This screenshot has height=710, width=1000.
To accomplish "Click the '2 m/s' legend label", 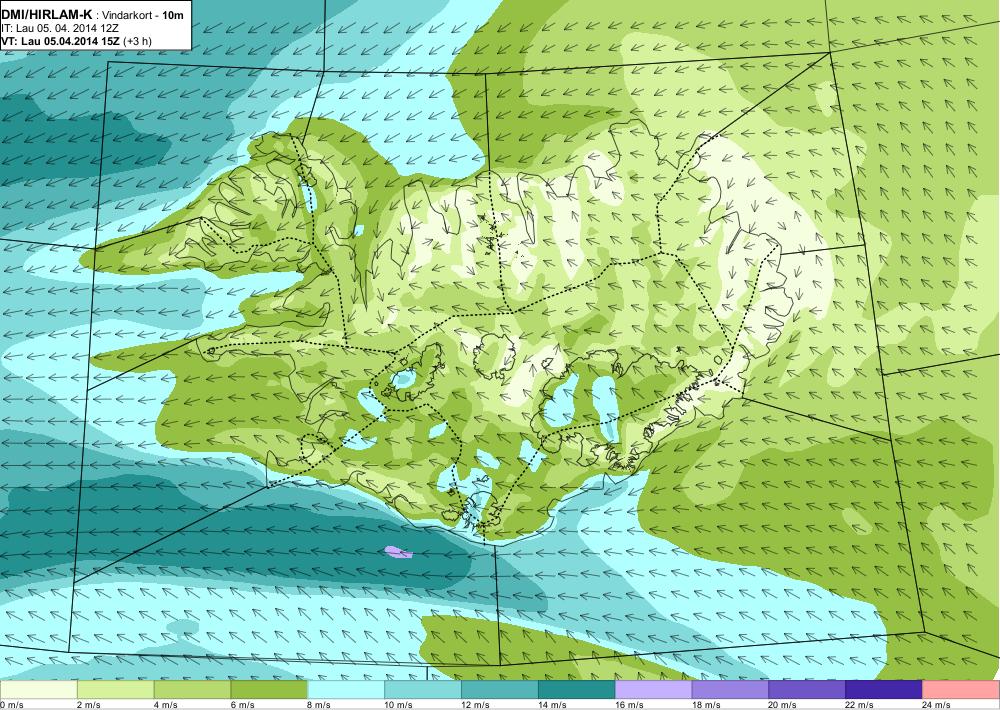I will [x=89, y=705].
